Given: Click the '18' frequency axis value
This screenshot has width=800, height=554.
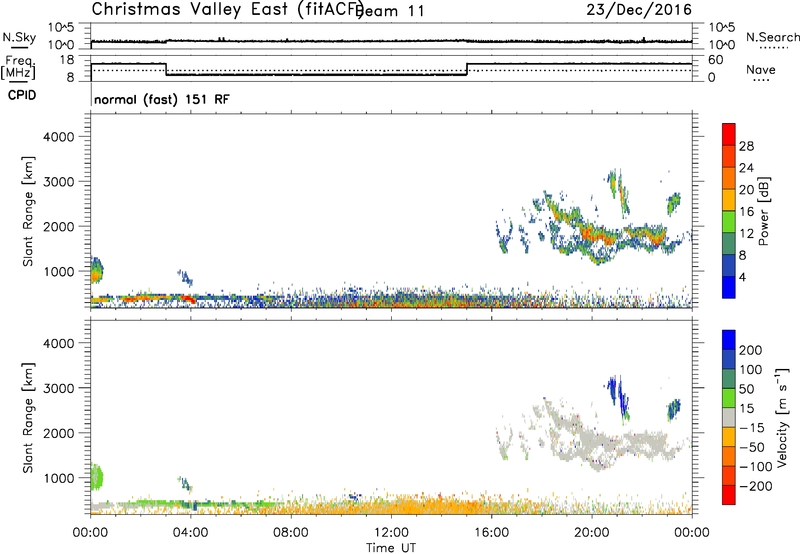Looking at the screenshot, I should click(67, 60).
